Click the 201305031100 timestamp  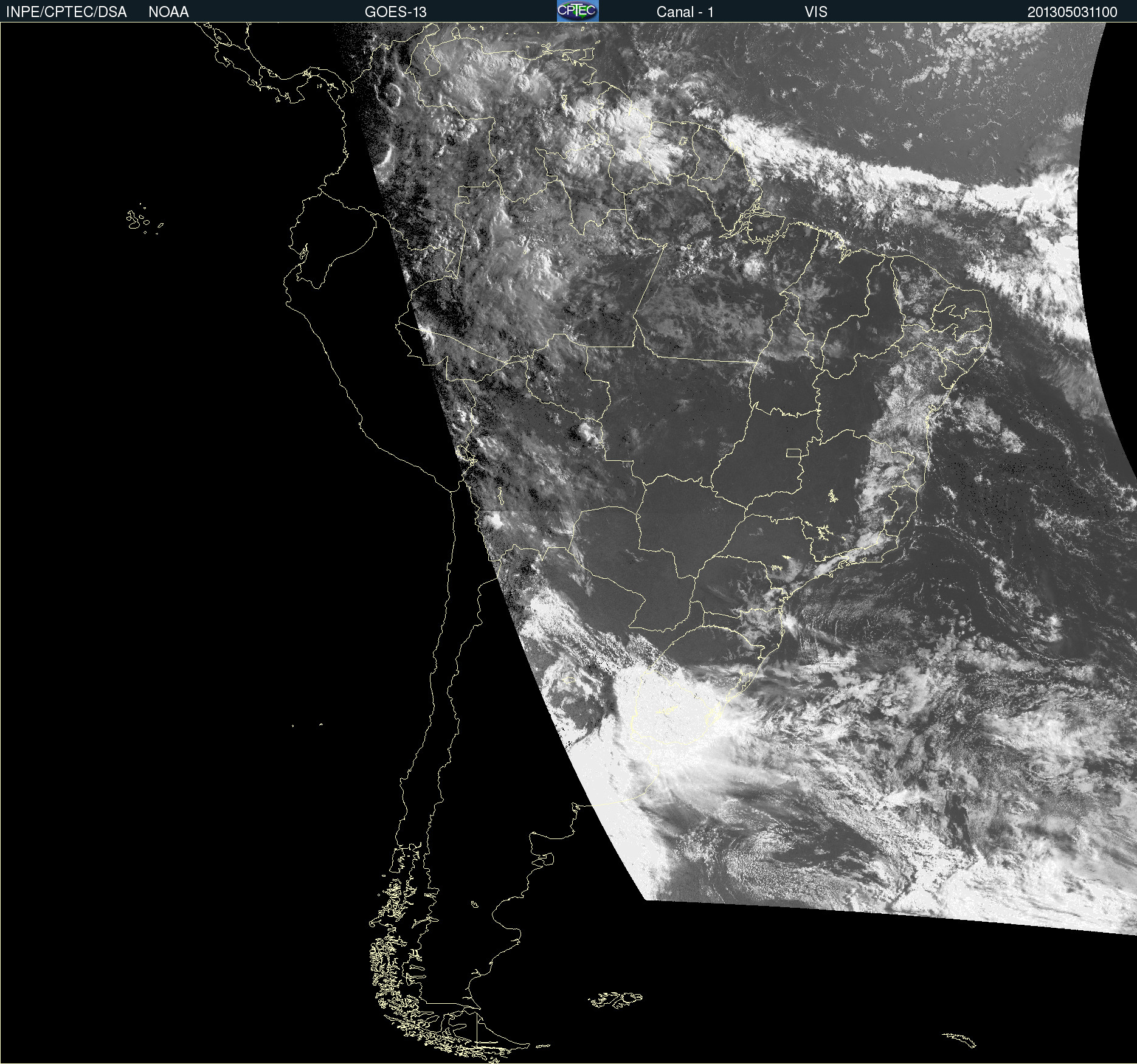coord(1072,12)
